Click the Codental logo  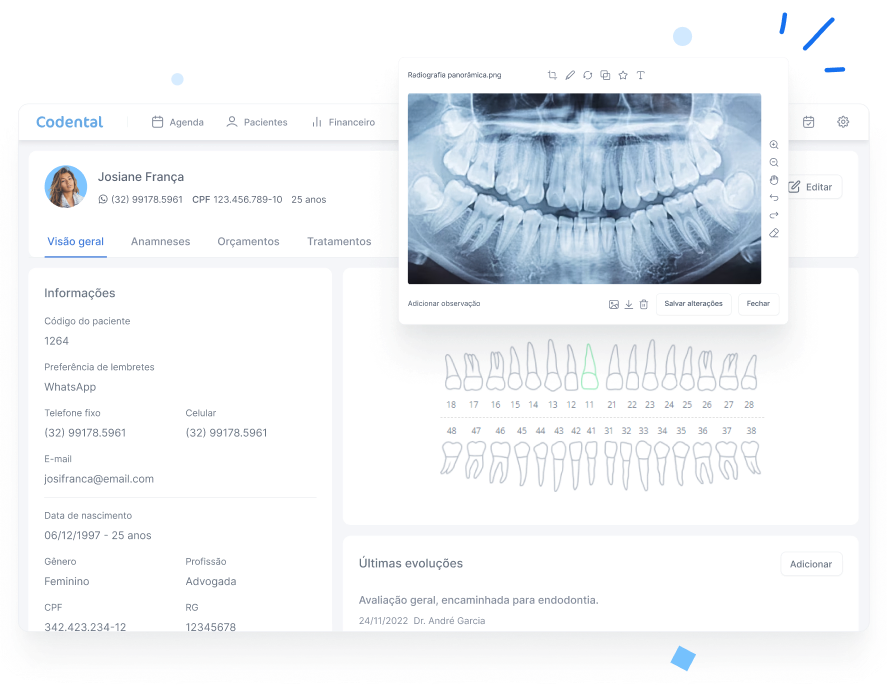coord(70,122)
